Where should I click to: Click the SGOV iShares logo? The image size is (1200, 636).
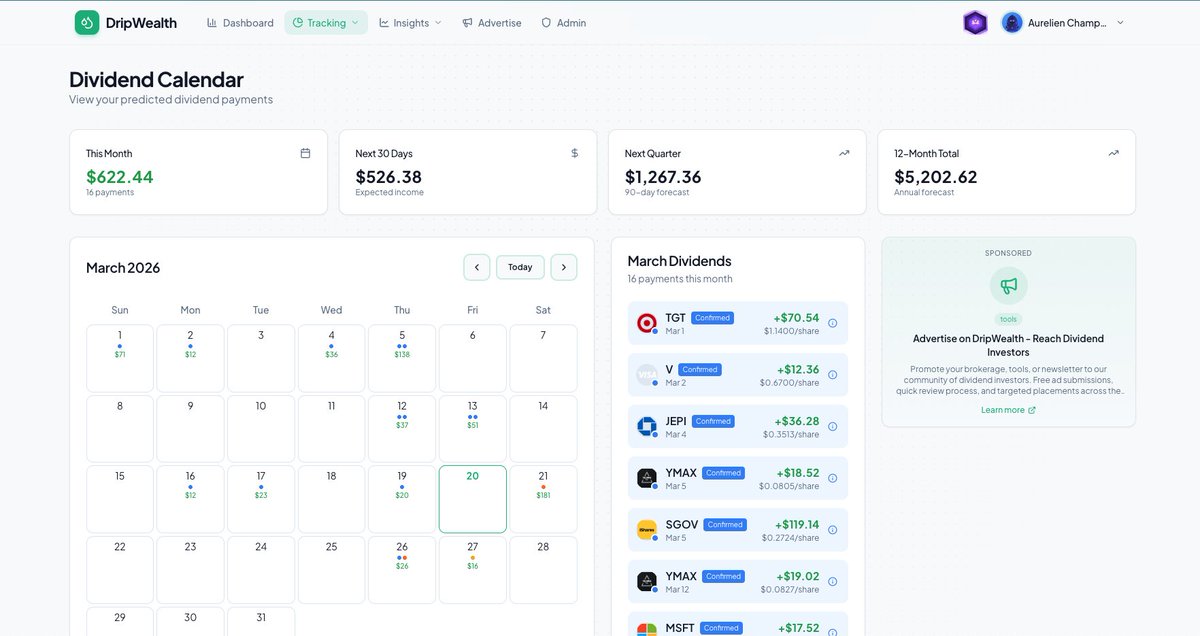tap(646, 530)
